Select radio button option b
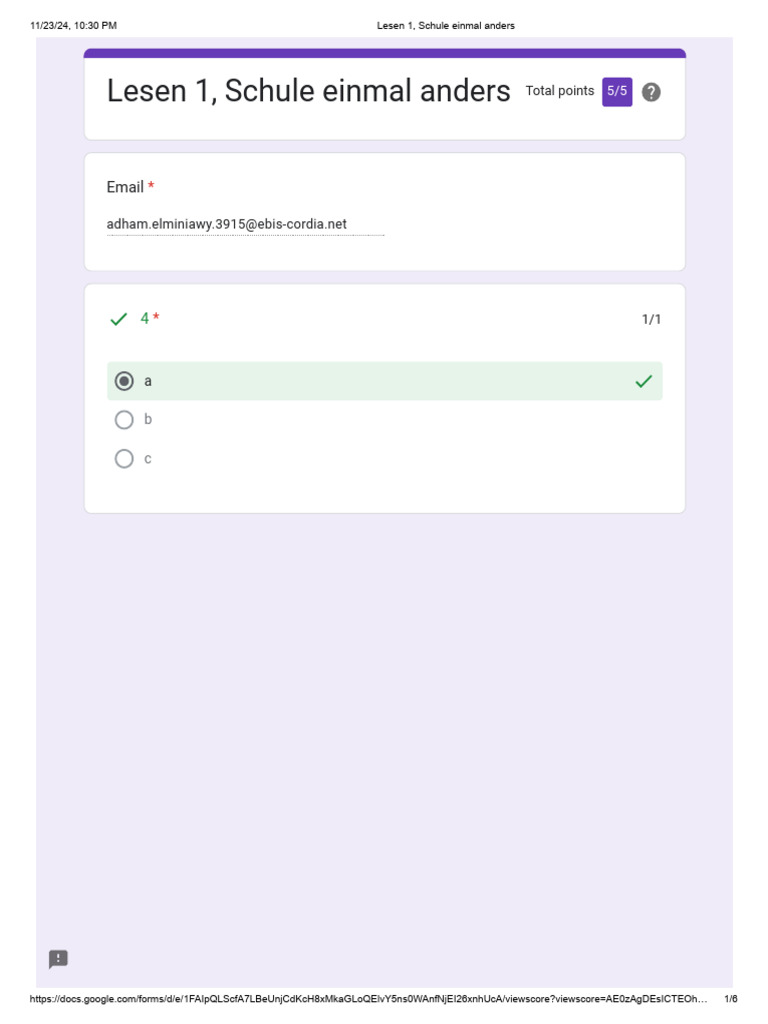 click(124, 420)
